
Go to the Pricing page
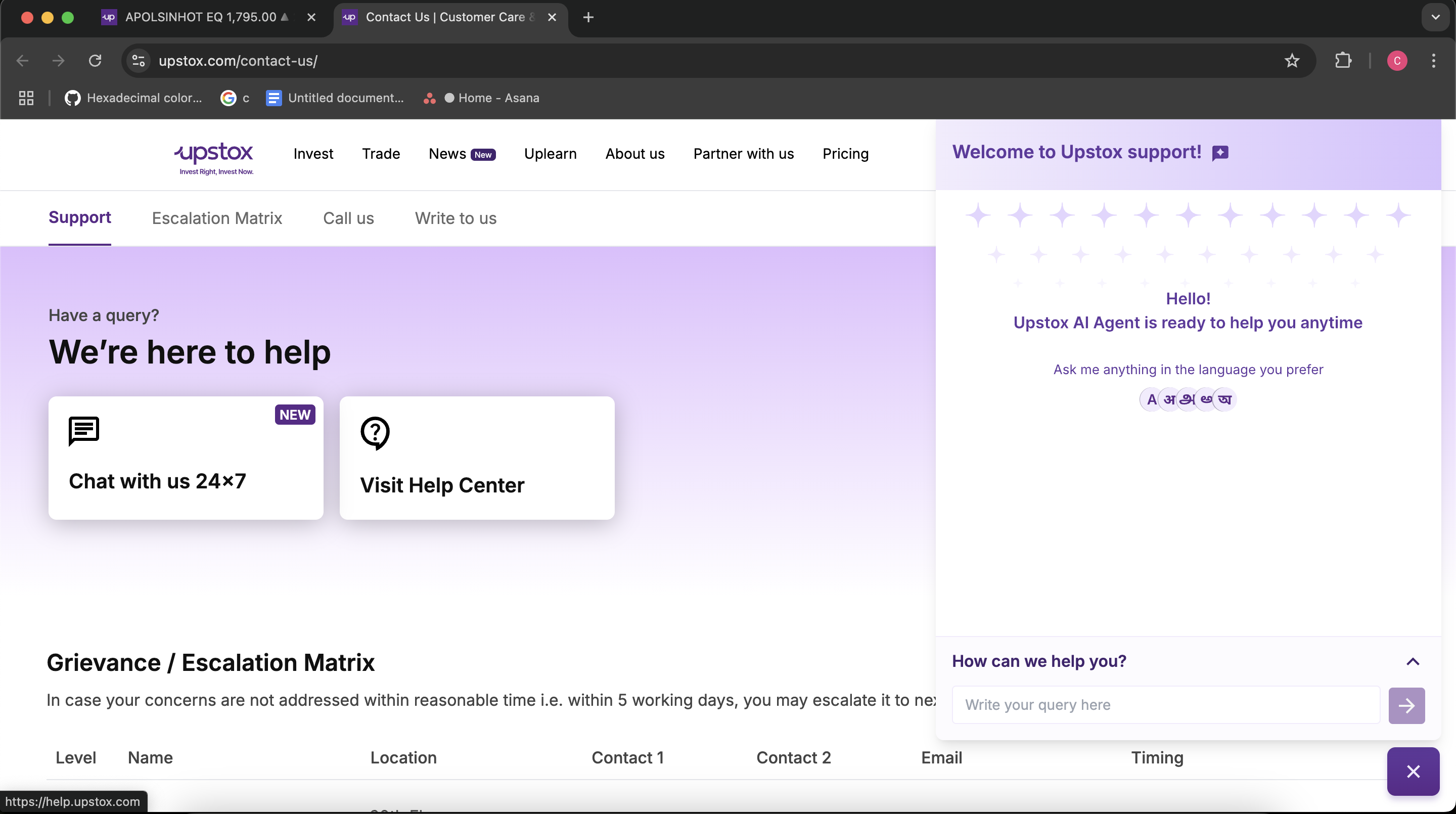[845, 154]
